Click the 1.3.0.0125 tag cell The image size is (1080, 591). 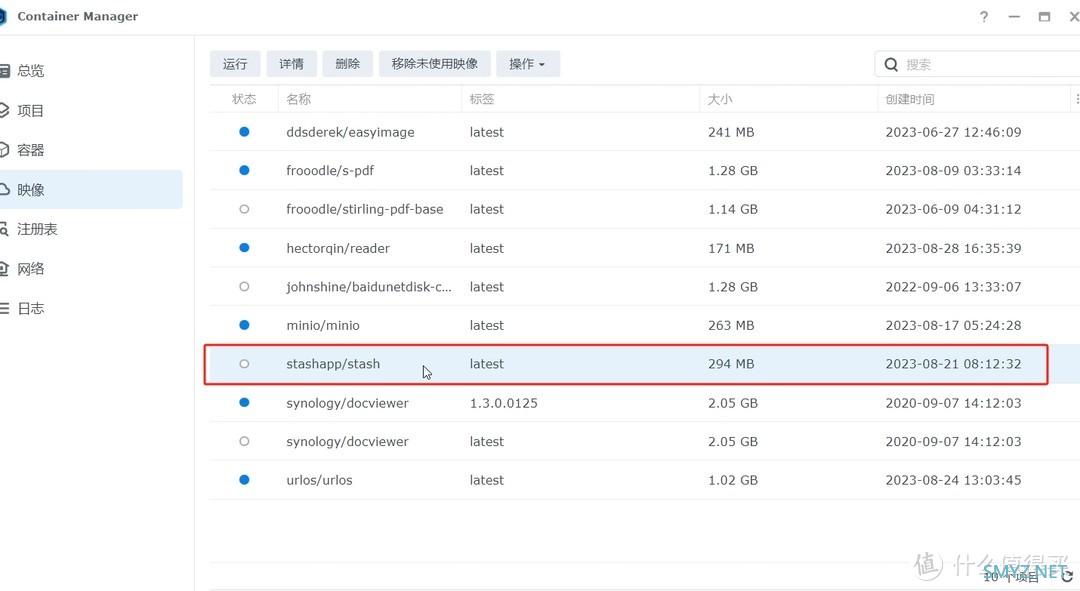pyautogui.click(x=503, y=404)
